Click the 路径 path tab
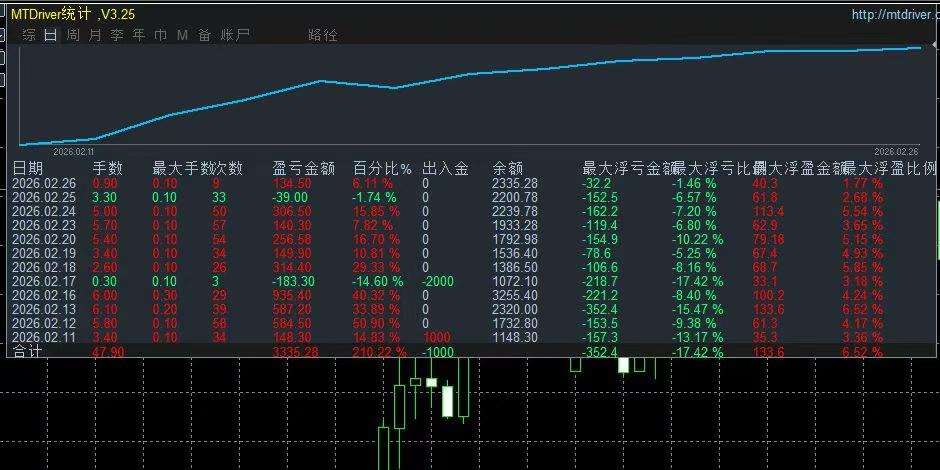Screen dimensions: 940x470 pos(323,35)
